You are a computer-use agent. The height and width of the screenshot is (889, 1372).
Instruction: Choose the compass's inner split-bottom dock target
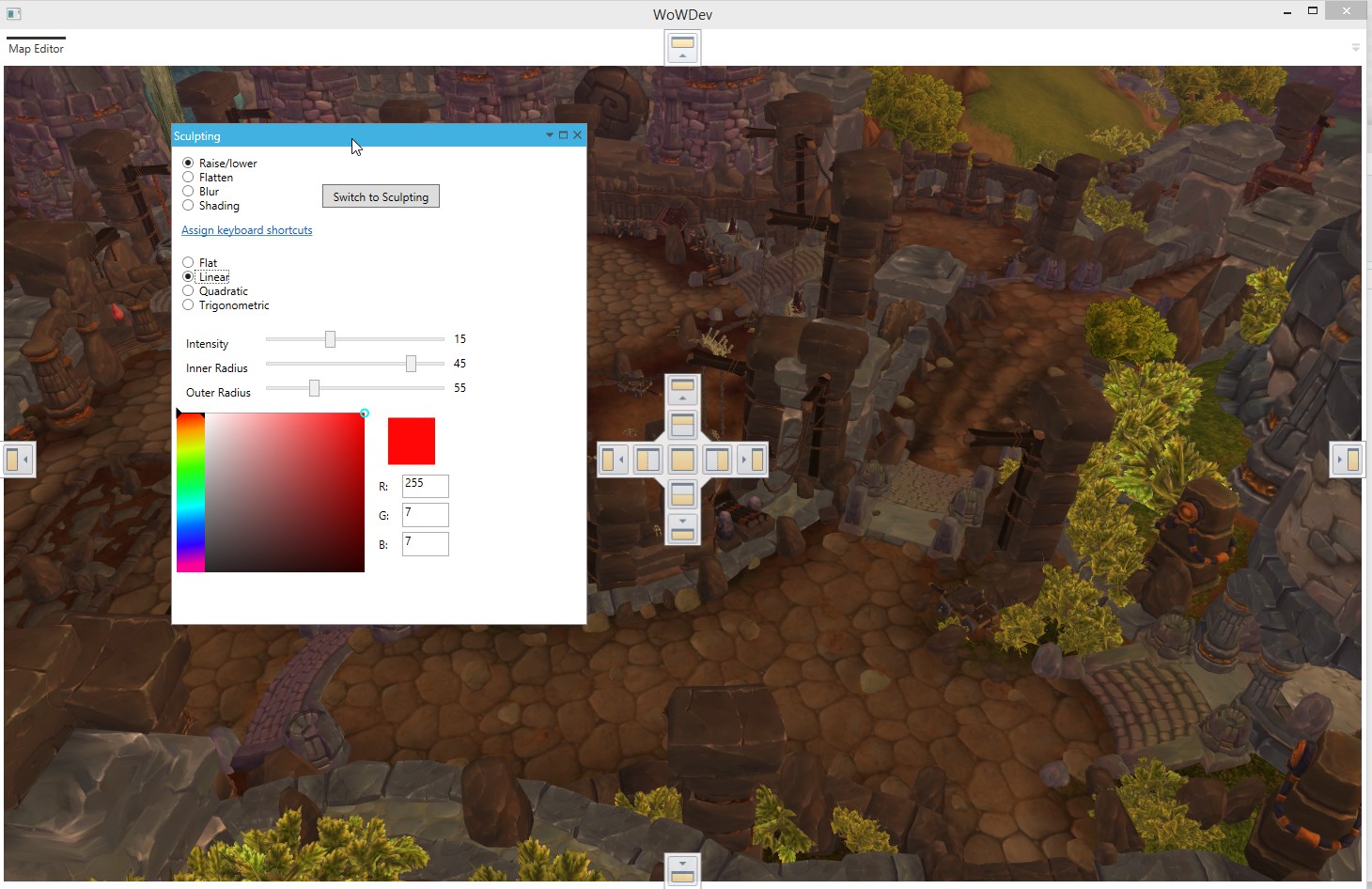coord(682,493)
